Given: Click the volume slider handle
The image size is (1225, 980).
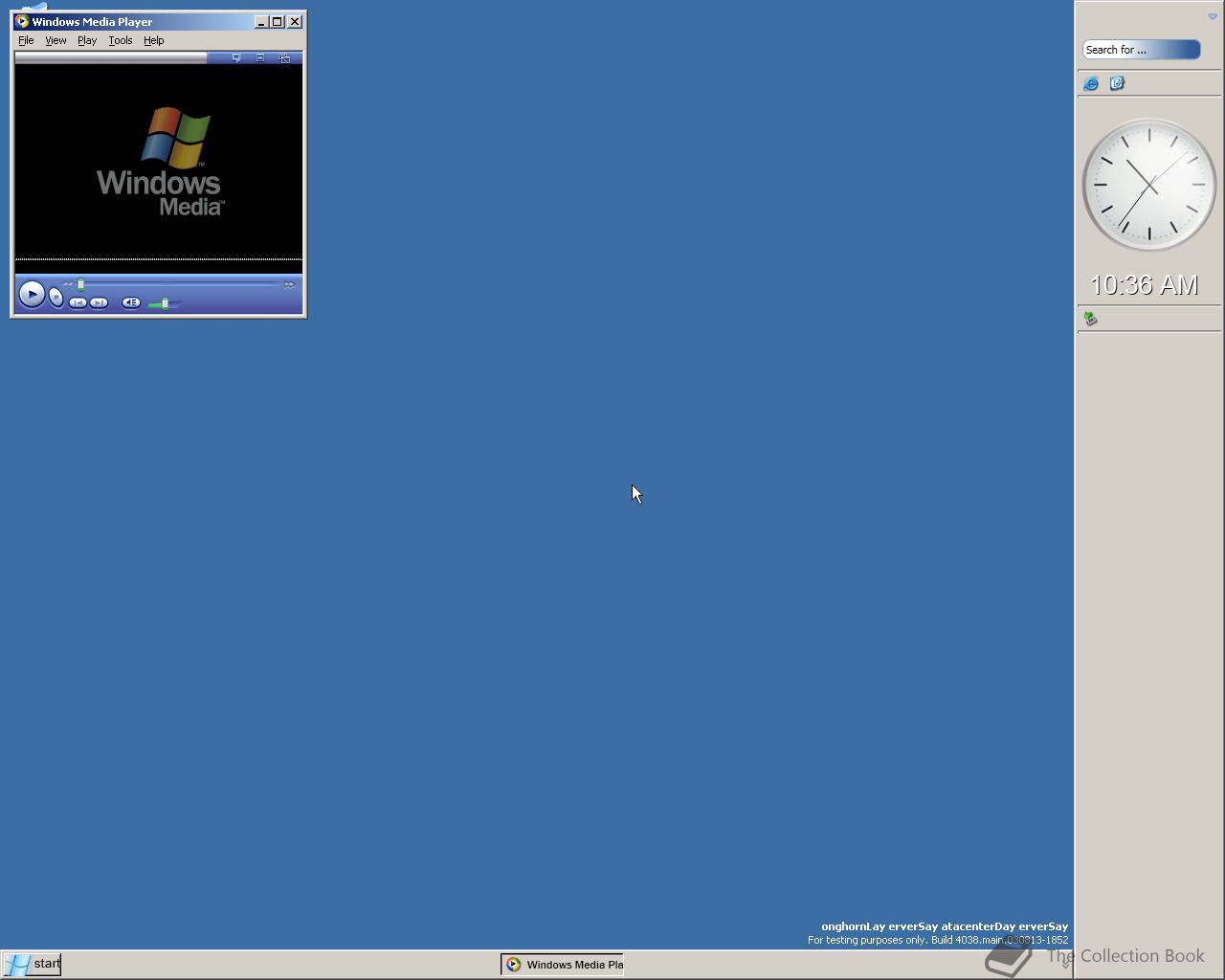Looking at the screenshot, I should pyautogui.click(x=165, y=303).
